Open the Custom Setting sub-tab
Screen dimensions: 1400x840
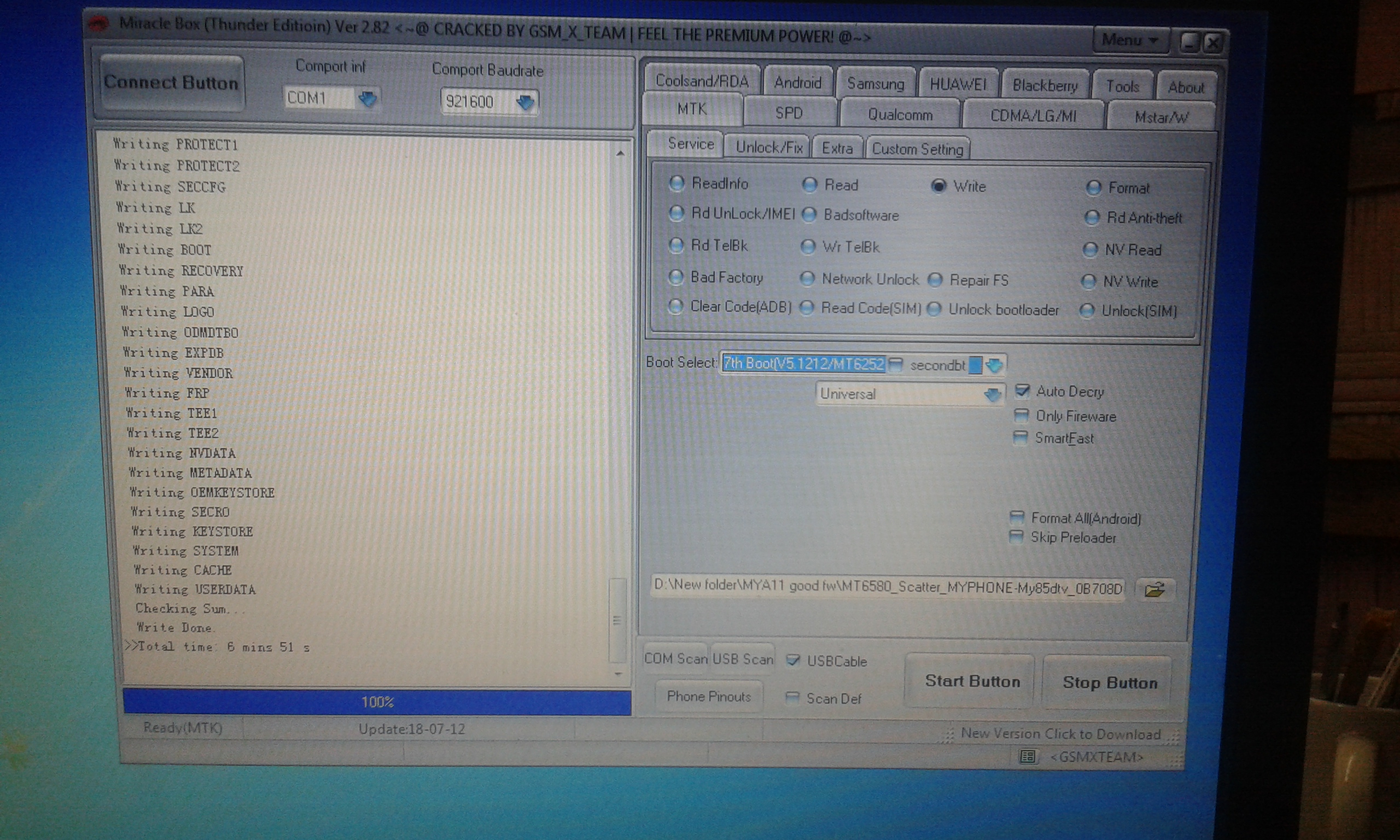pyautogui.click(x=917, y=149)
